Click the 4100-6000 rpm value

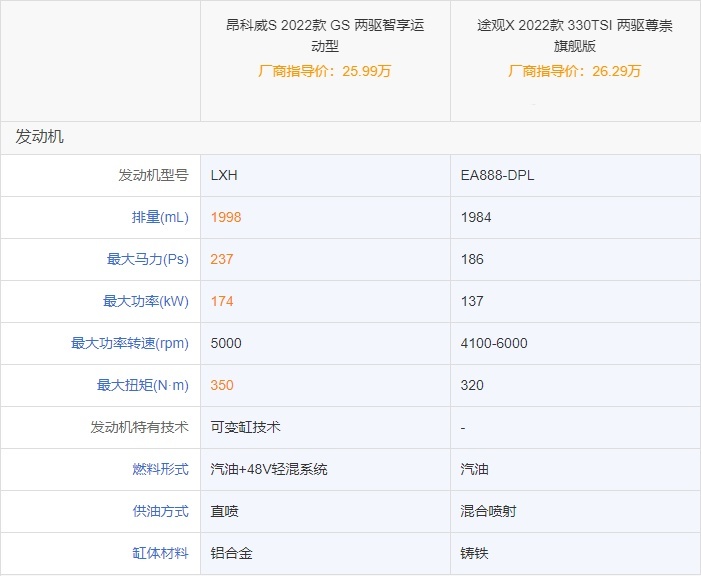coord(494,343)
